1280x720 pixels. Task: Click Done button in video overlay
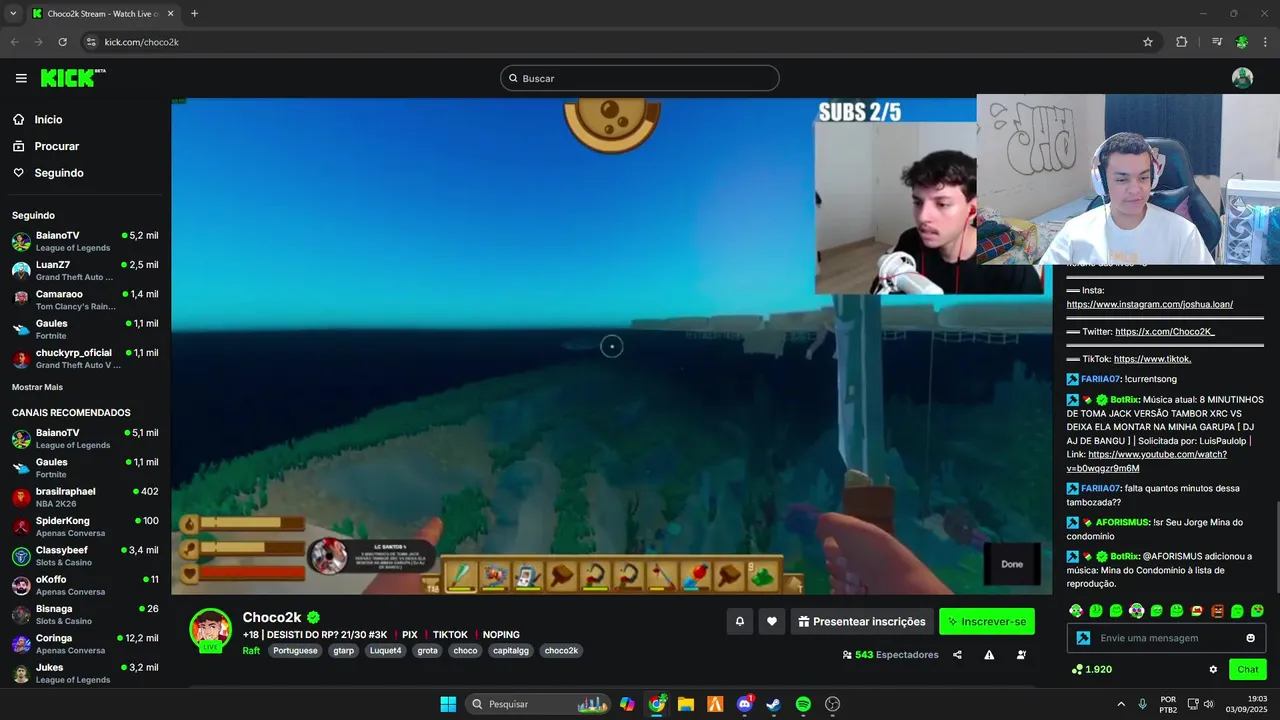(1012, 564)
